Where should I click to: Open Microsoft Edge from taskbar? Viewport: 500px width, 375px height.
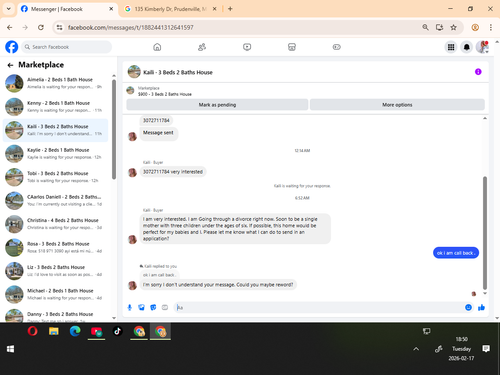pos(75,331)
